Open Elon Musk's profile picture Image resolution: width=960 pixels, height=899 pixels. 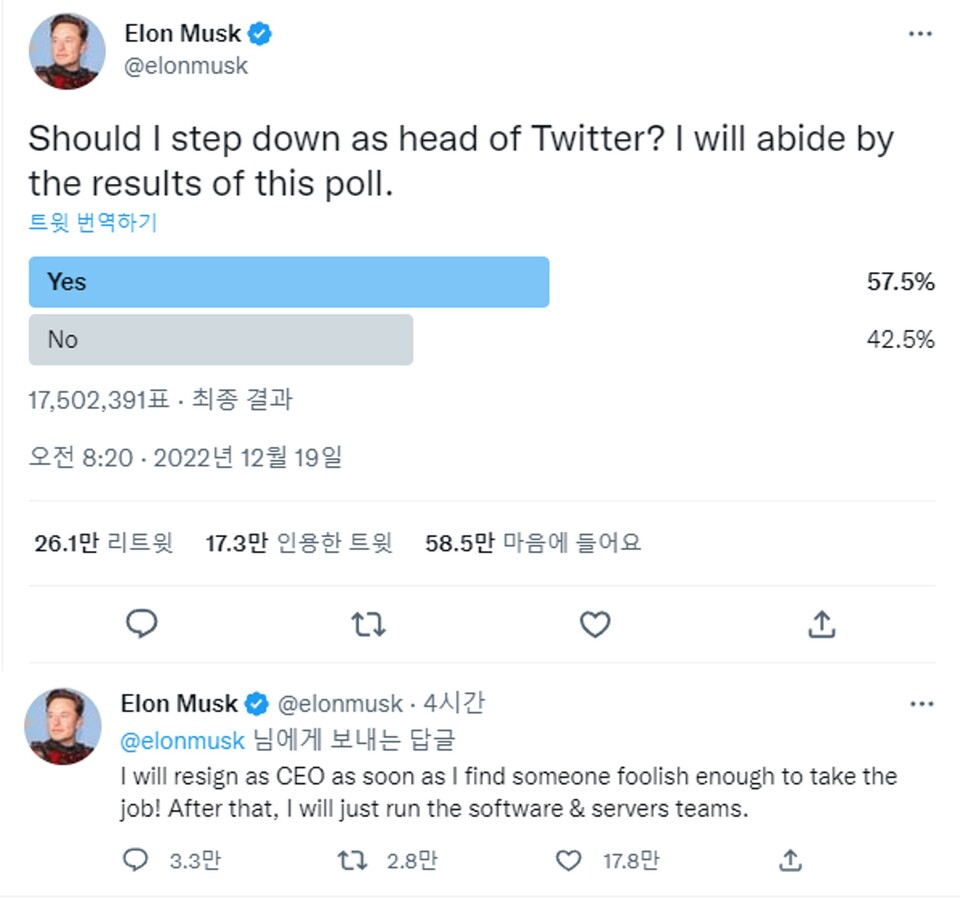pos(66,51)
